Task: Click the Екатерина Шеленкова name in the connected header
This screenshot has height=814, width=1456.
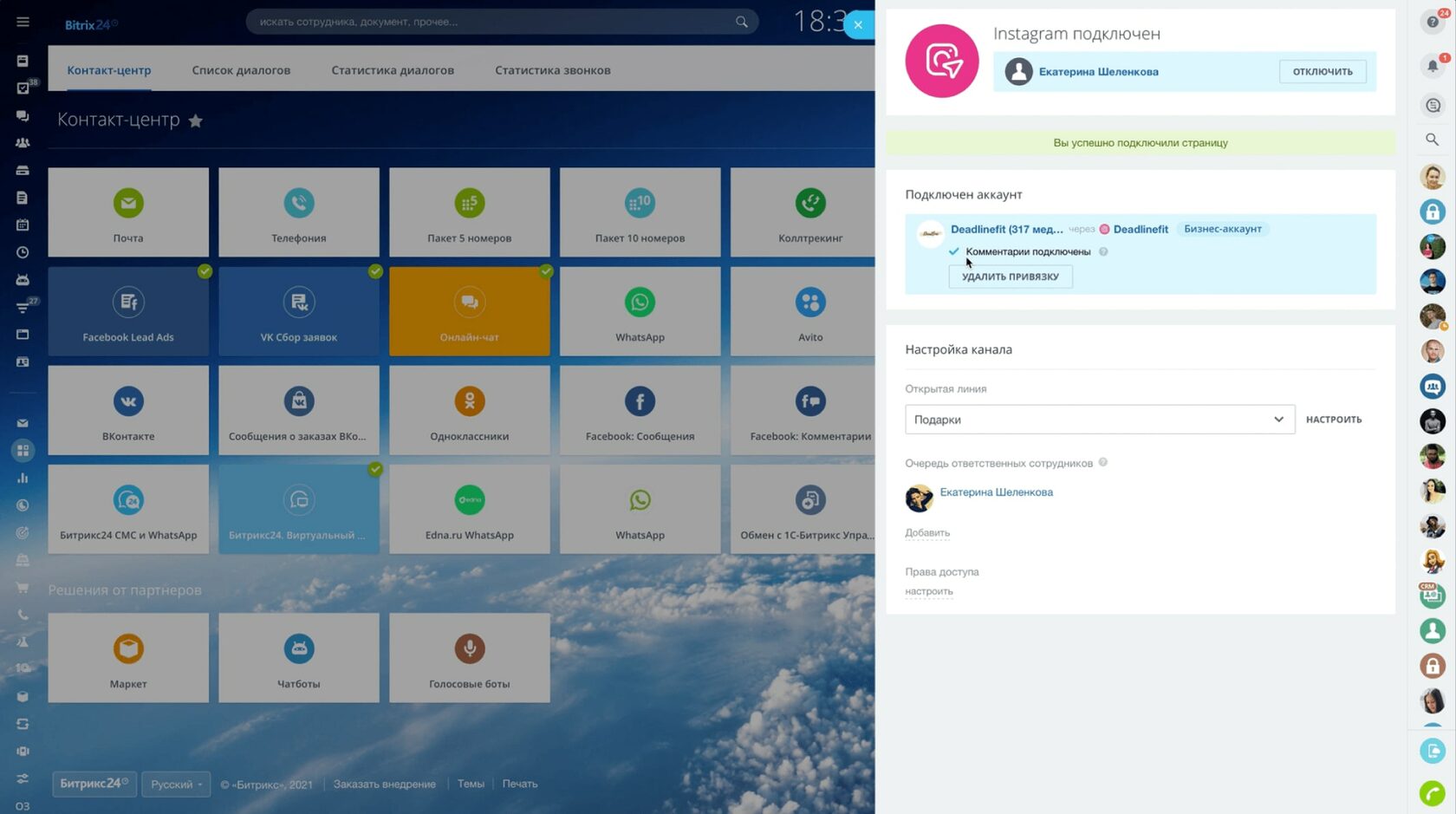Action: pyautogui.click(x=1099, y=72)
